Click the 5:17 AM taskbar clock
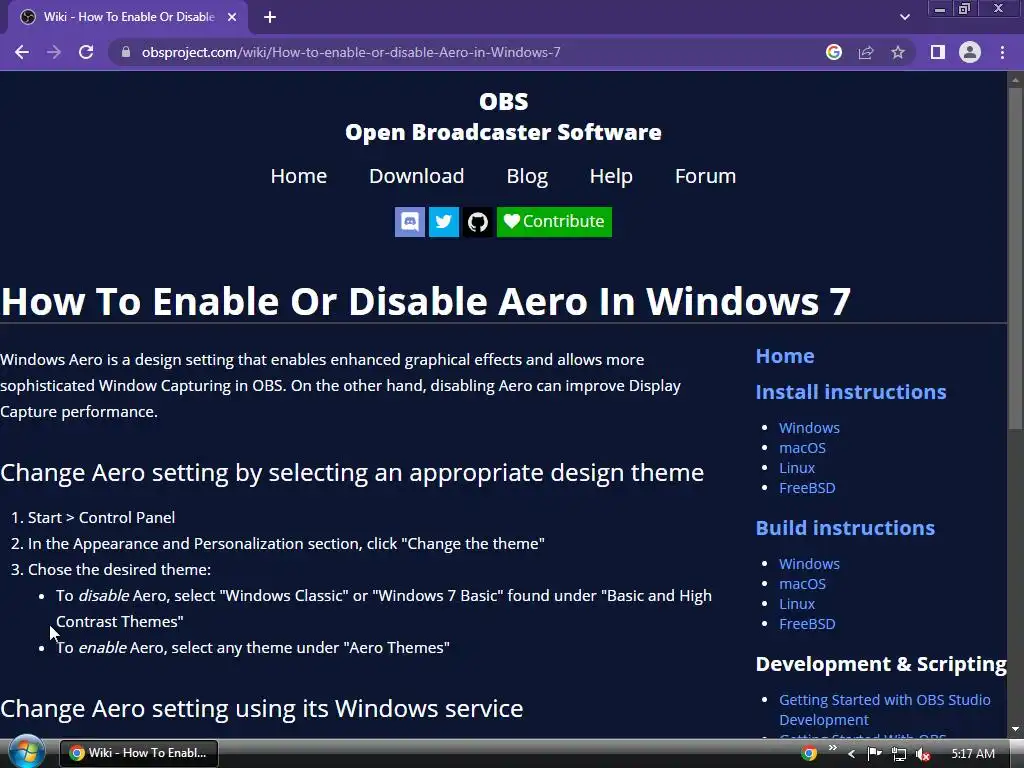 973,754
